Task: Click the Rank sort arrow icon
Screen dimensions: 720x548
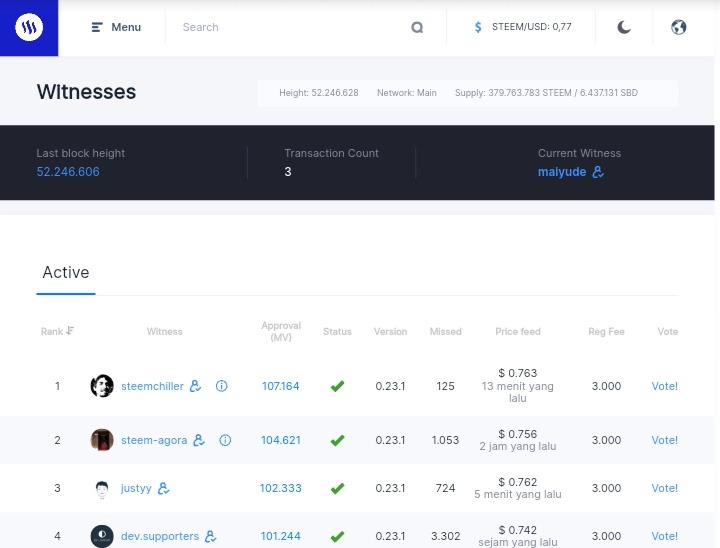Action: (70, 331)
